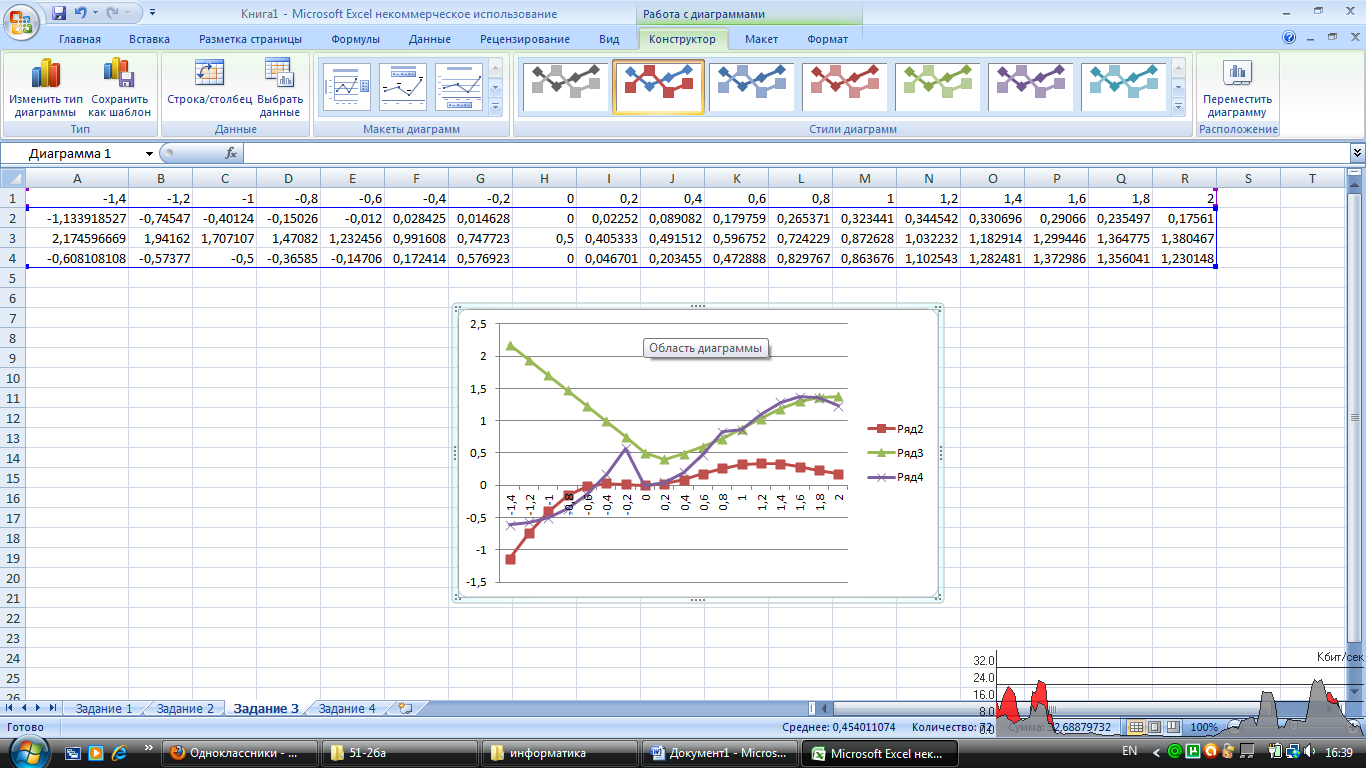Open Customize Quick Access Toolbar dropdown
Viewport: 1366px width, 768px height.
152,13
